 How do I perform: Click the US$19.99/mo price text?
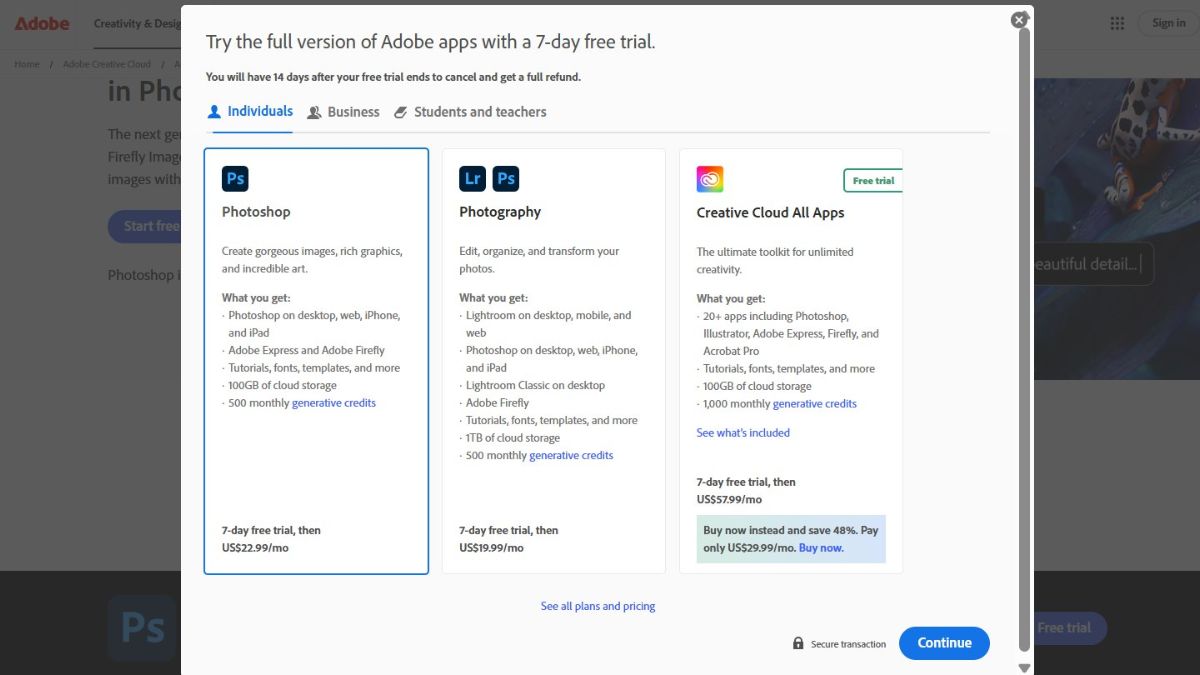point(491,548)
